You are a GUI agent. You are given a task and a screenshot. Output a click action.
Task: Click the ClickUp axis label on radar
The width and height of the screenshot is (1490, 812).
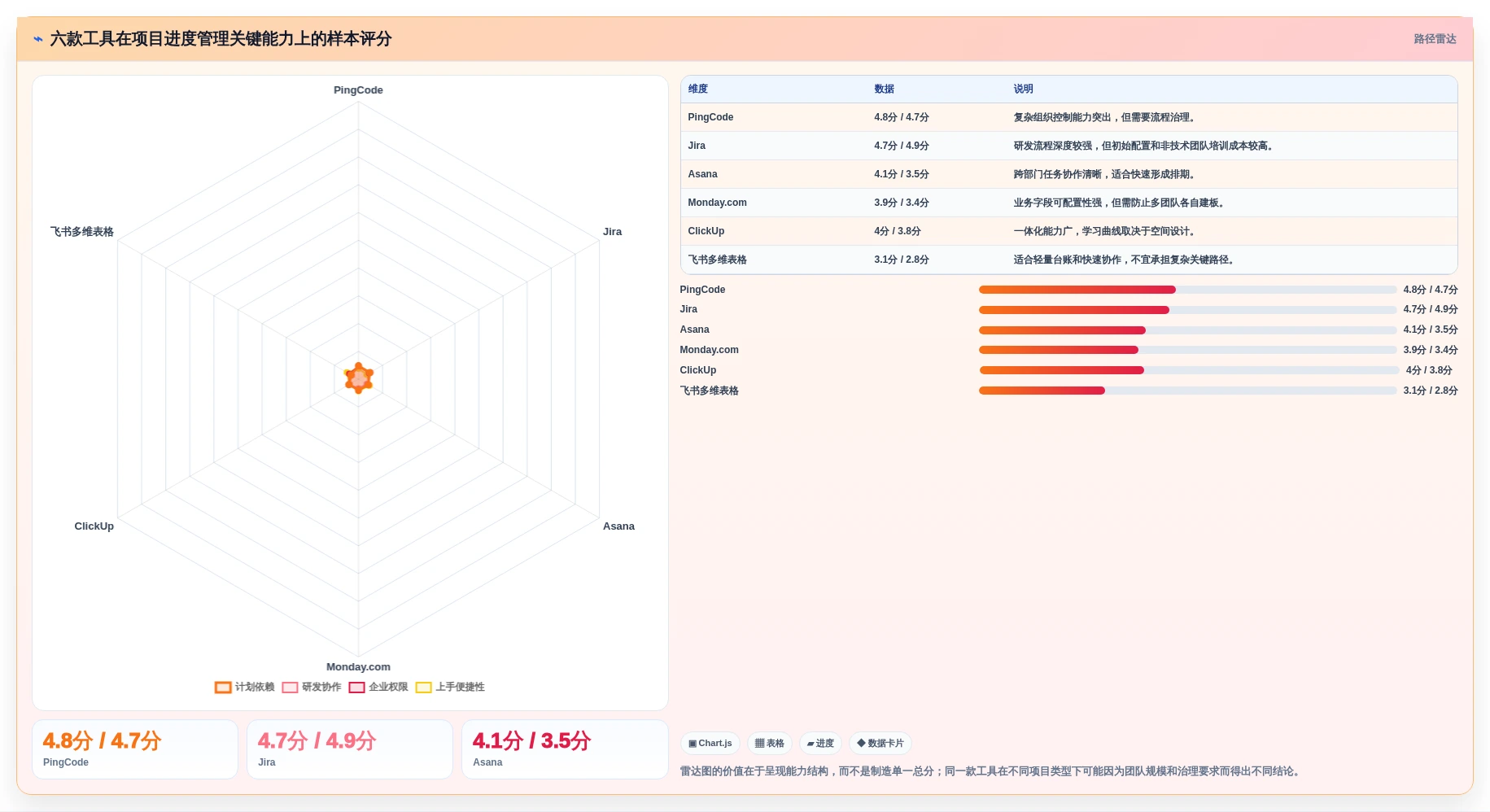click(94, 526)
